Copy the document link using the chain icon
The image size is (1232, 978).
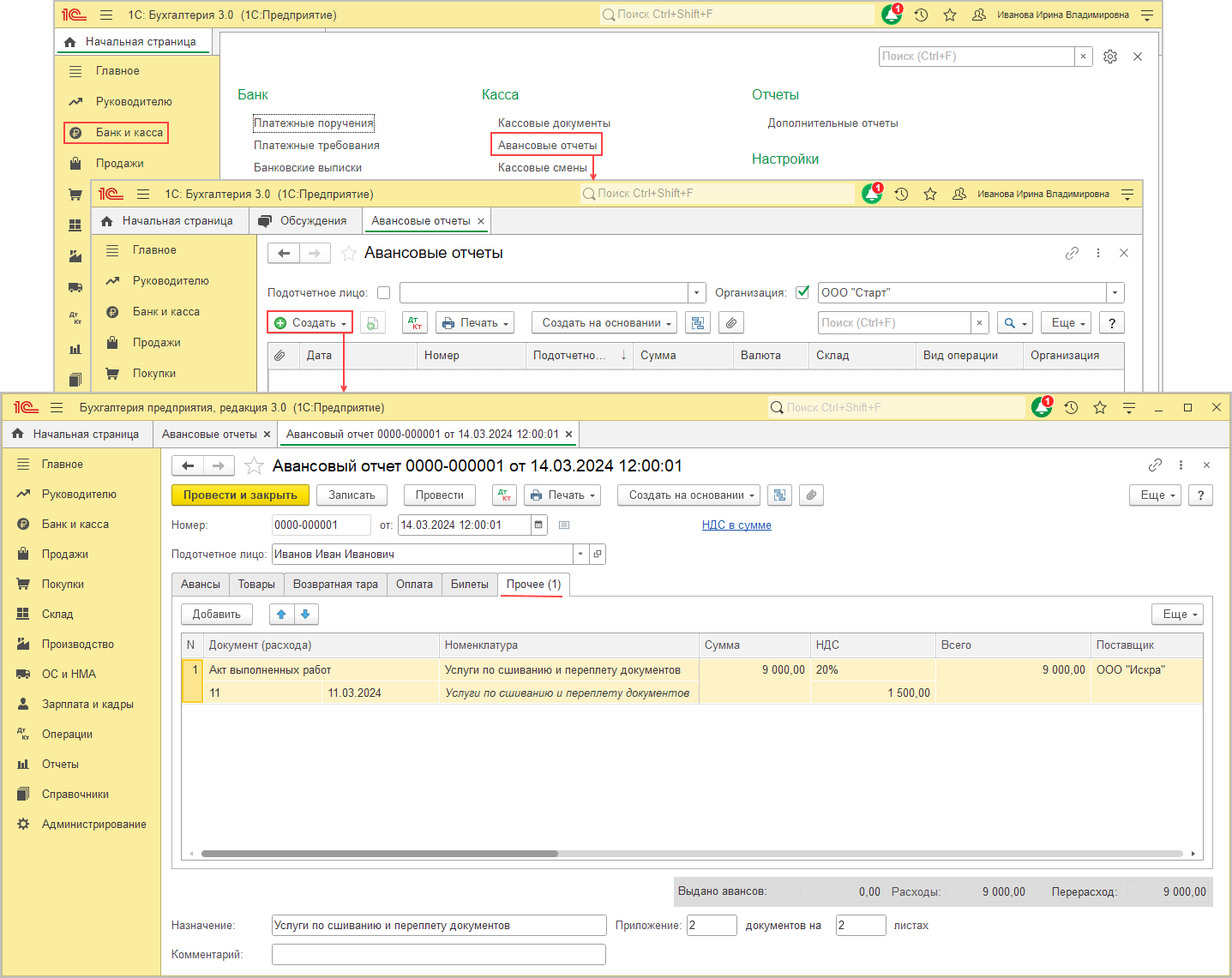pos(1155,465)
